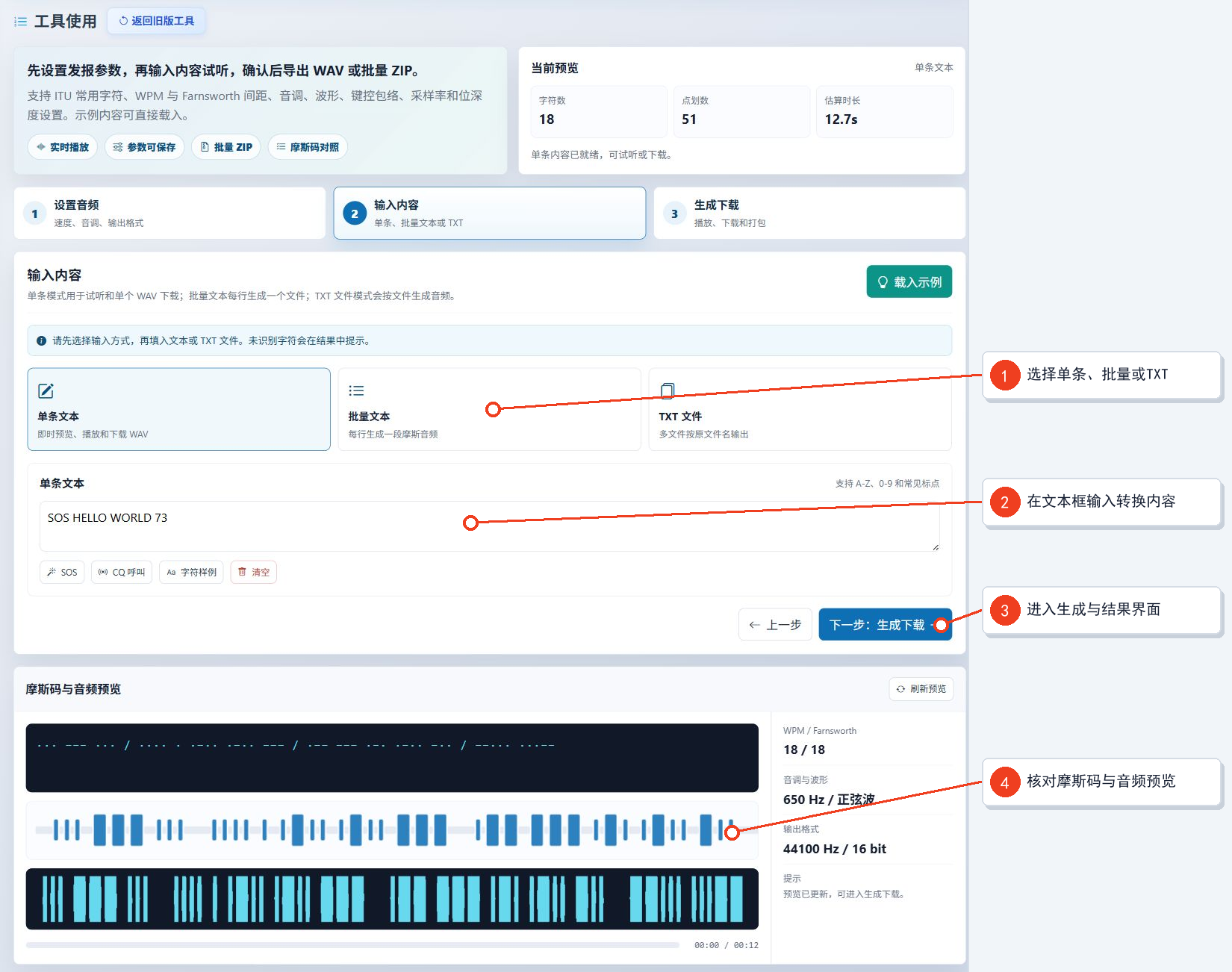Screen dimensions: 1232x972
Task: Refresh preview with 刷新预览
Action: 921,689
